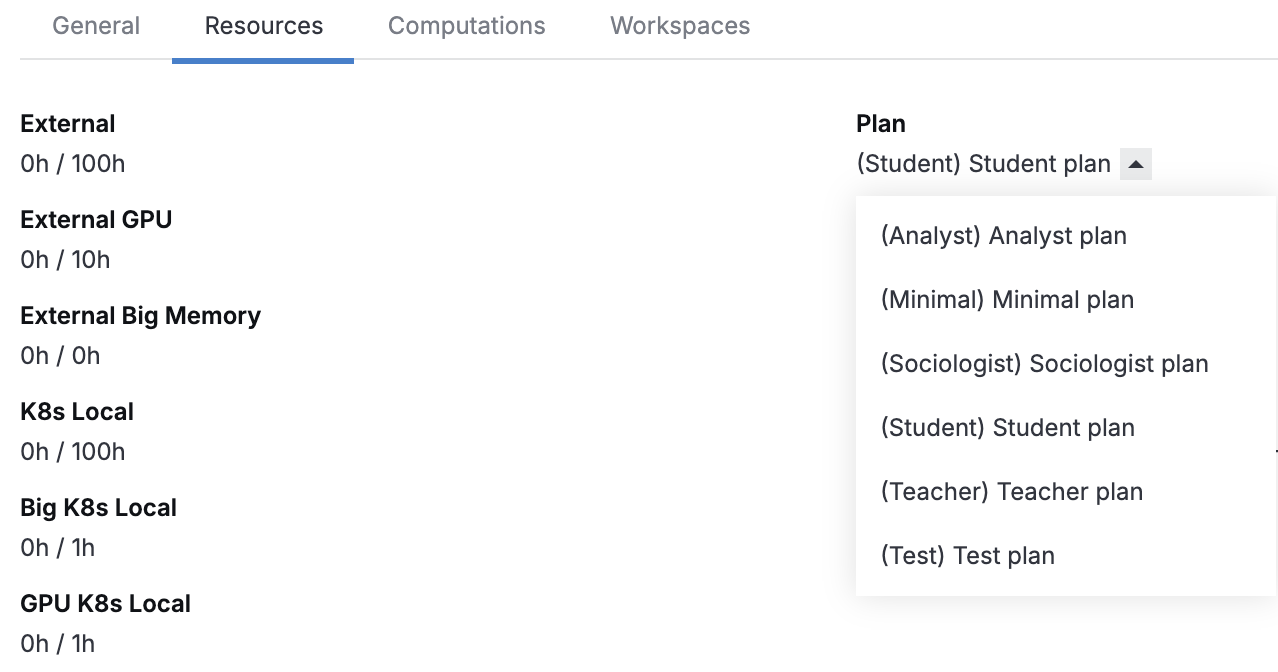1278x672 pixels.
Task: Switch to the General tab
Action: coord(95,26)
